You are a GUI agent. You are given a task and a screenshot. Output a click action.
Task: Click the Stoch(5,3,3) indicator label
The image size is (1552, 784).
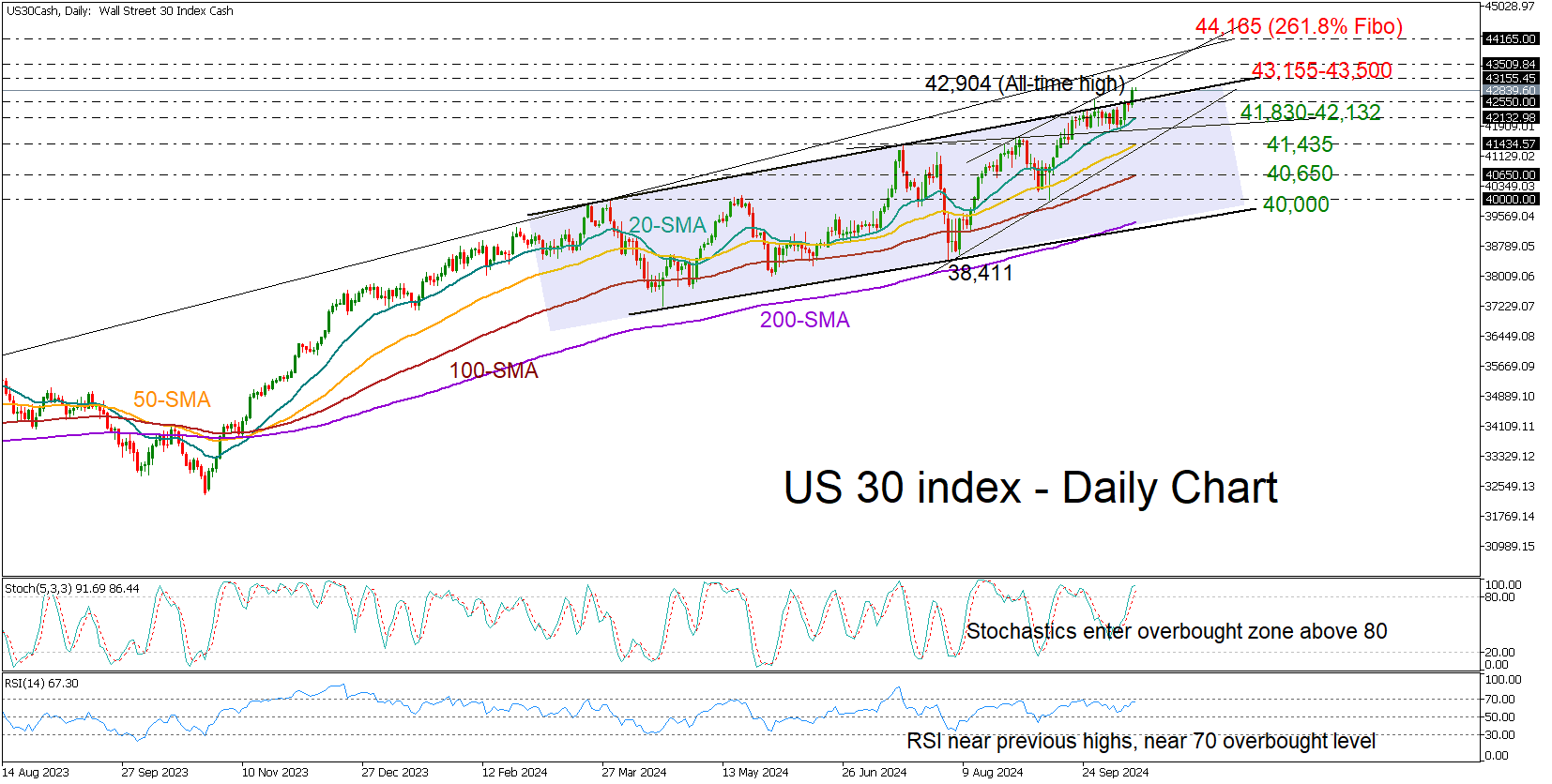(71, 589)
